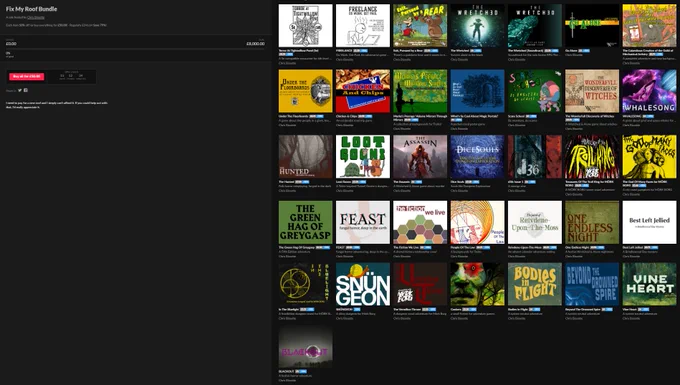This screenshot has height=385, width=680.
Task: Open Wonderfull Discoverie of Witches cover
Action: click(592, 91)
